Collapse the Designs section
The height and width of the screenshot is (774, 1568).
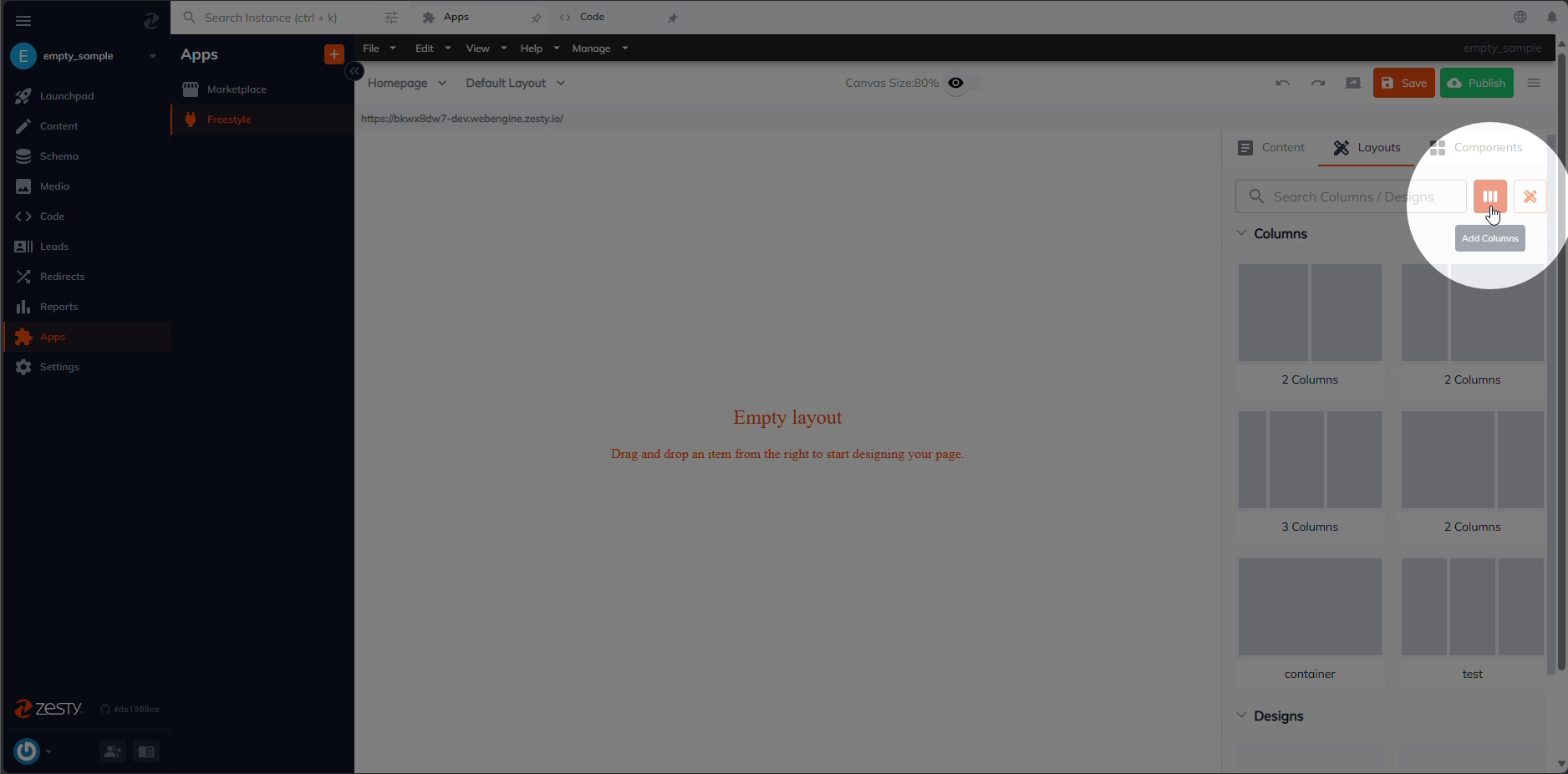click(x=1241, y=715)
